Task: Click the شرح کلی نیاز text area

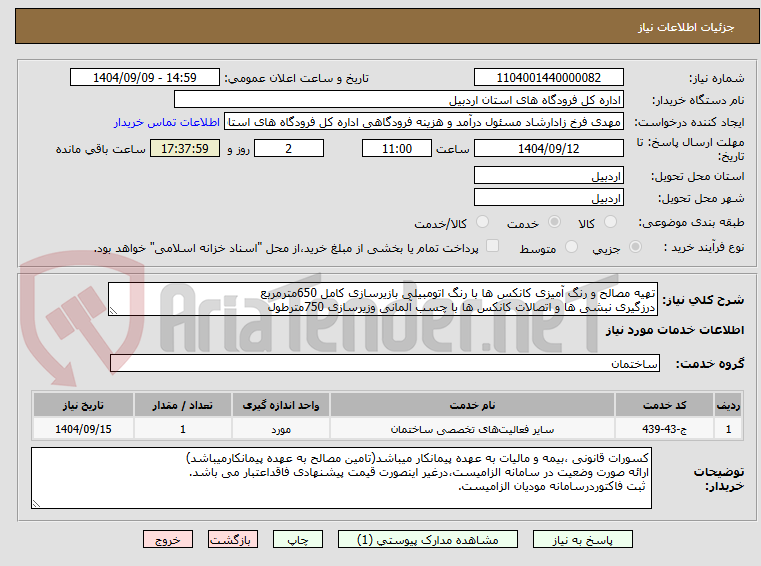Action: [383, 300]
